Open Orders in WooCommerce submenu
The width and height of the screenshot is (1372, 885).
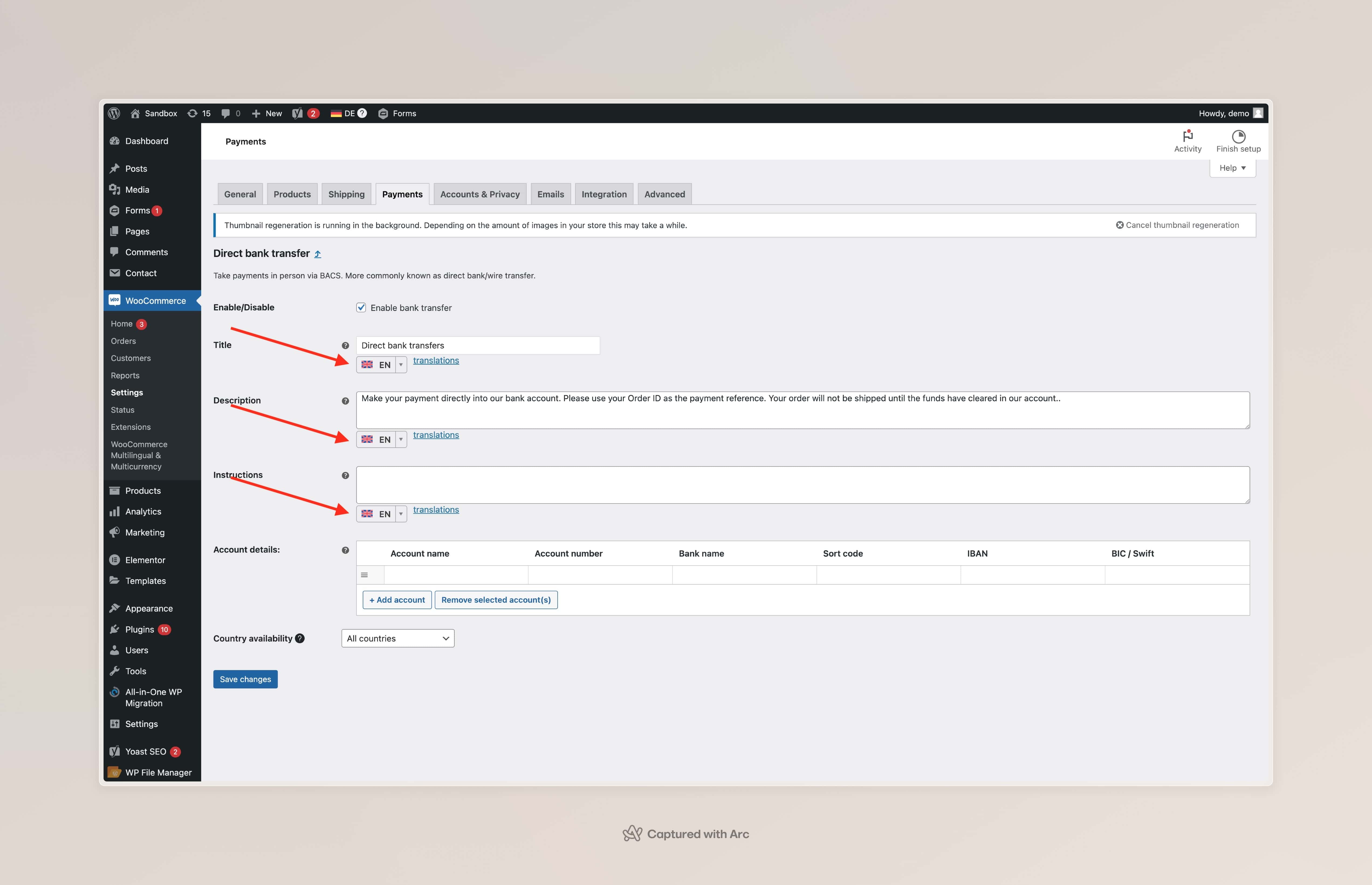point(124,341)
